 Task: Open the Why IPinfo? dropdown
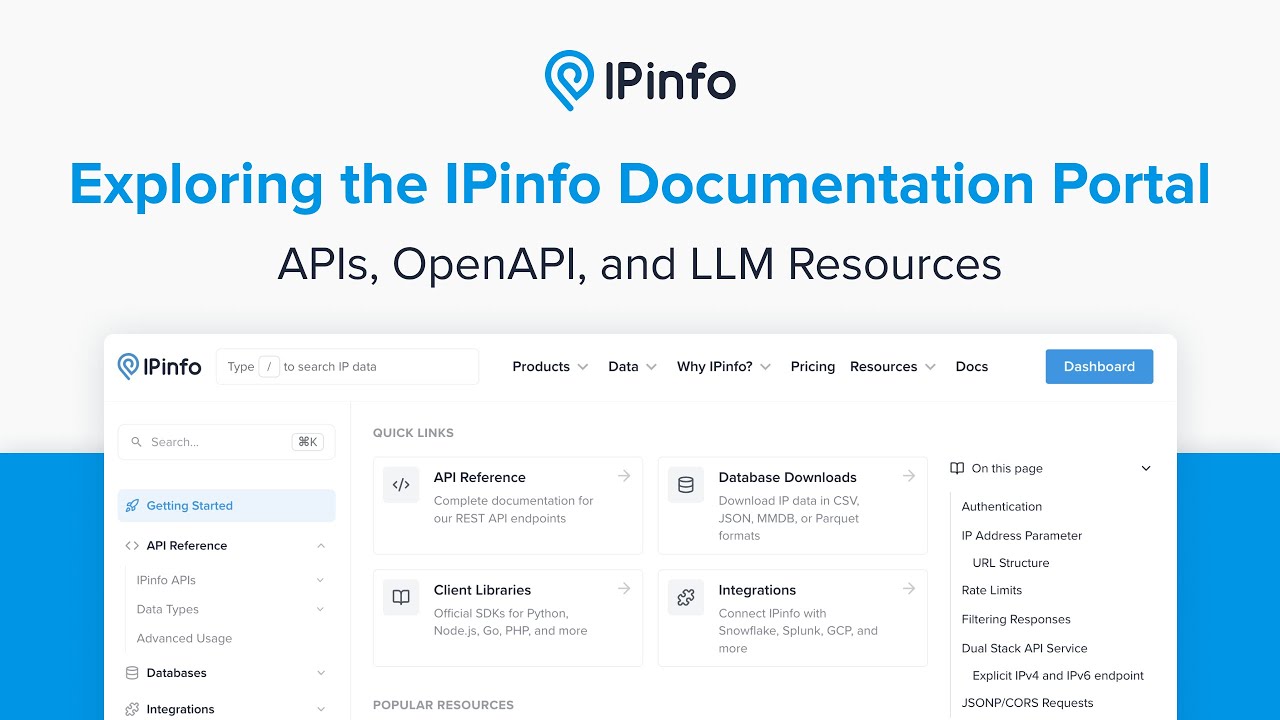(x=724, y=367)
